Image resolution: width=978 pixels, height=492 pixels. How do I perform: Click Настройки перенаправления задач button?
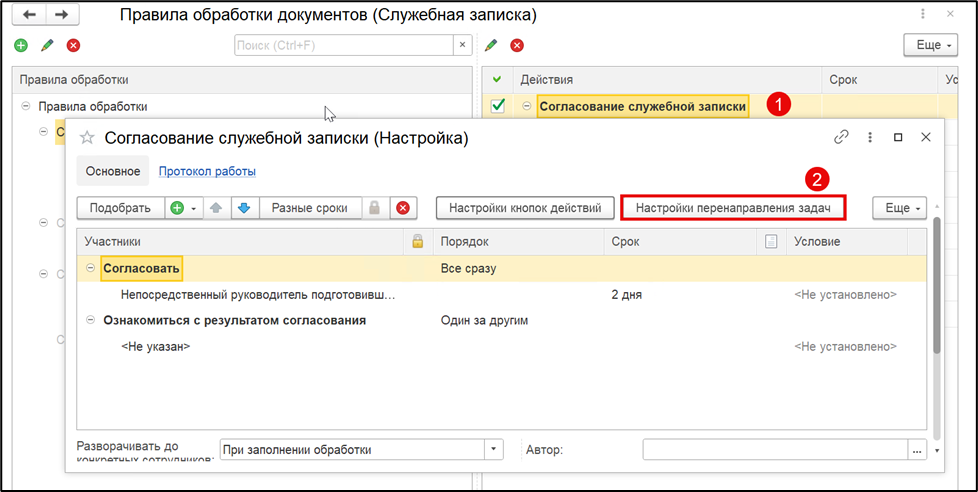tap(734, 208)
